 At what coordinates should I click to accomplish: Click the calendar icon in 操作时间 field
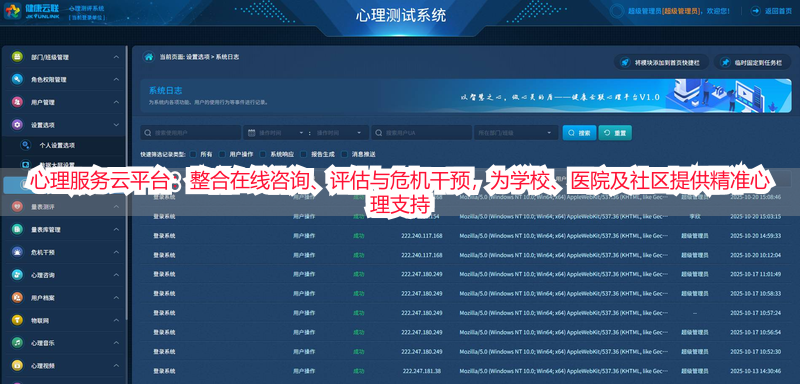tap(251, 133)
